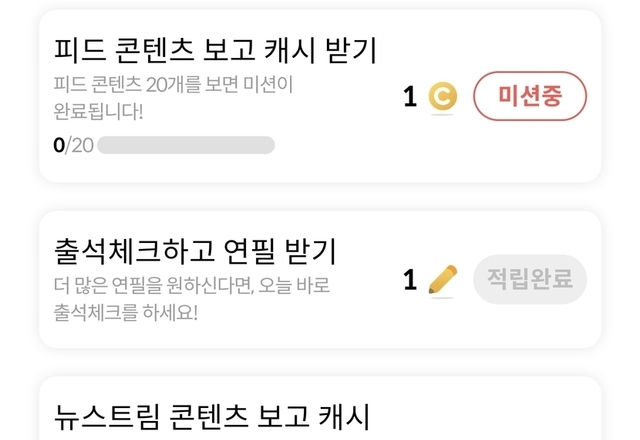Tap the 피드 콘텐츠 20개를 보면 미션이 text
This screenshot has height=440, width=640.
pyautogui.click(x=172, y=83)
